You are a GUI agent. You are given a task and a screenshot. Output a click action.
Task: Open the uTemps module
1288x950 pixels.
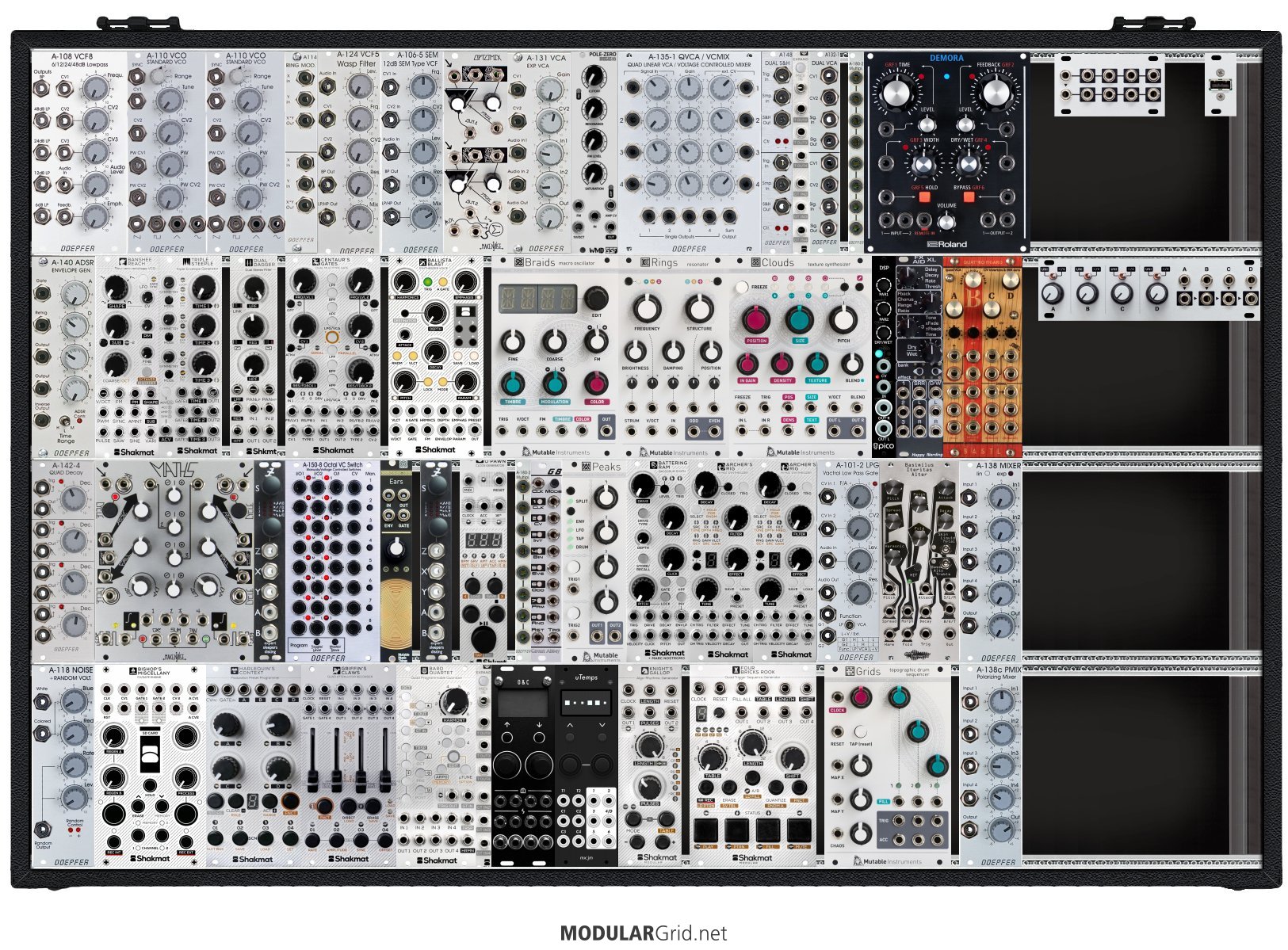point(587,765)
